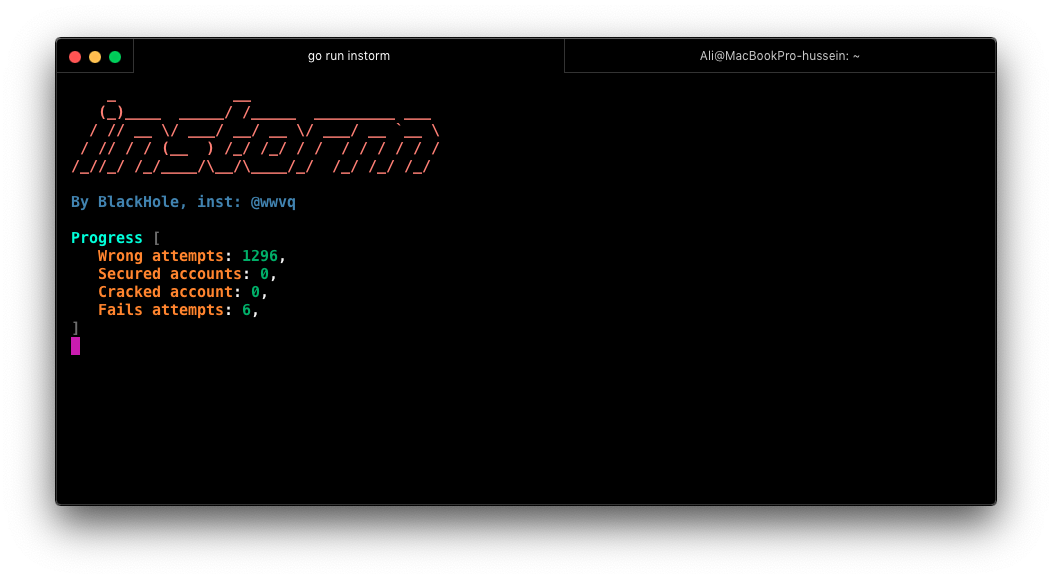The width and height of the screenshot is (1052, 579).
Task: Switch to the 'go run instorm' tab
Action: tap(349, 56)
